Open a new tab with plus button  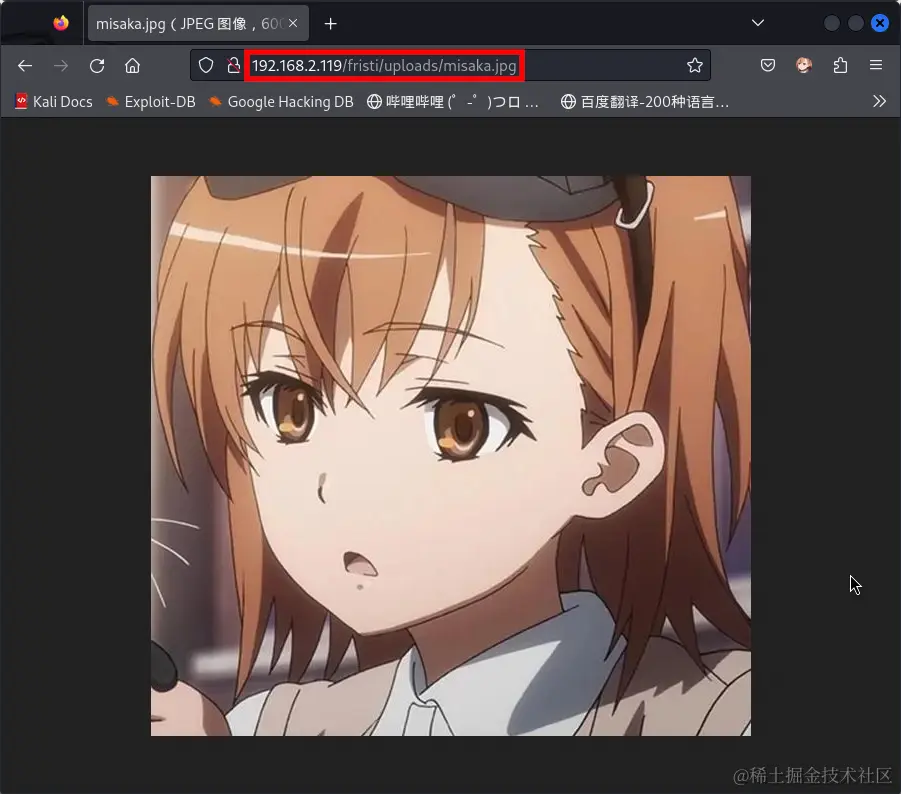(330, 24)
